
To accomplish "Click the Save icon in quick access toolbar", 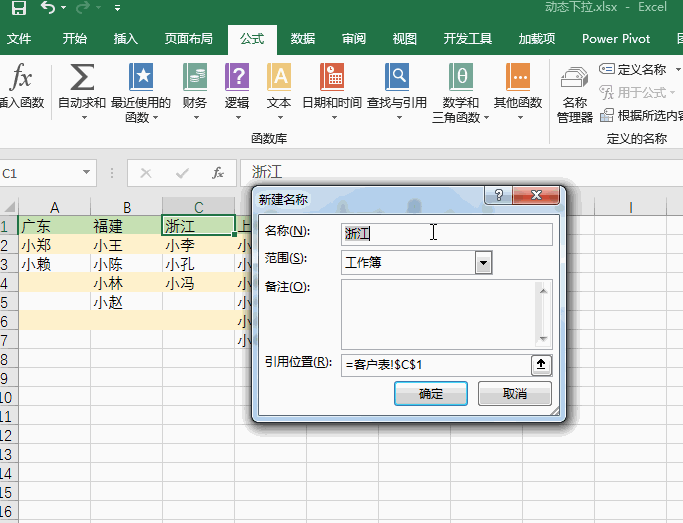I will pos(18,9).
